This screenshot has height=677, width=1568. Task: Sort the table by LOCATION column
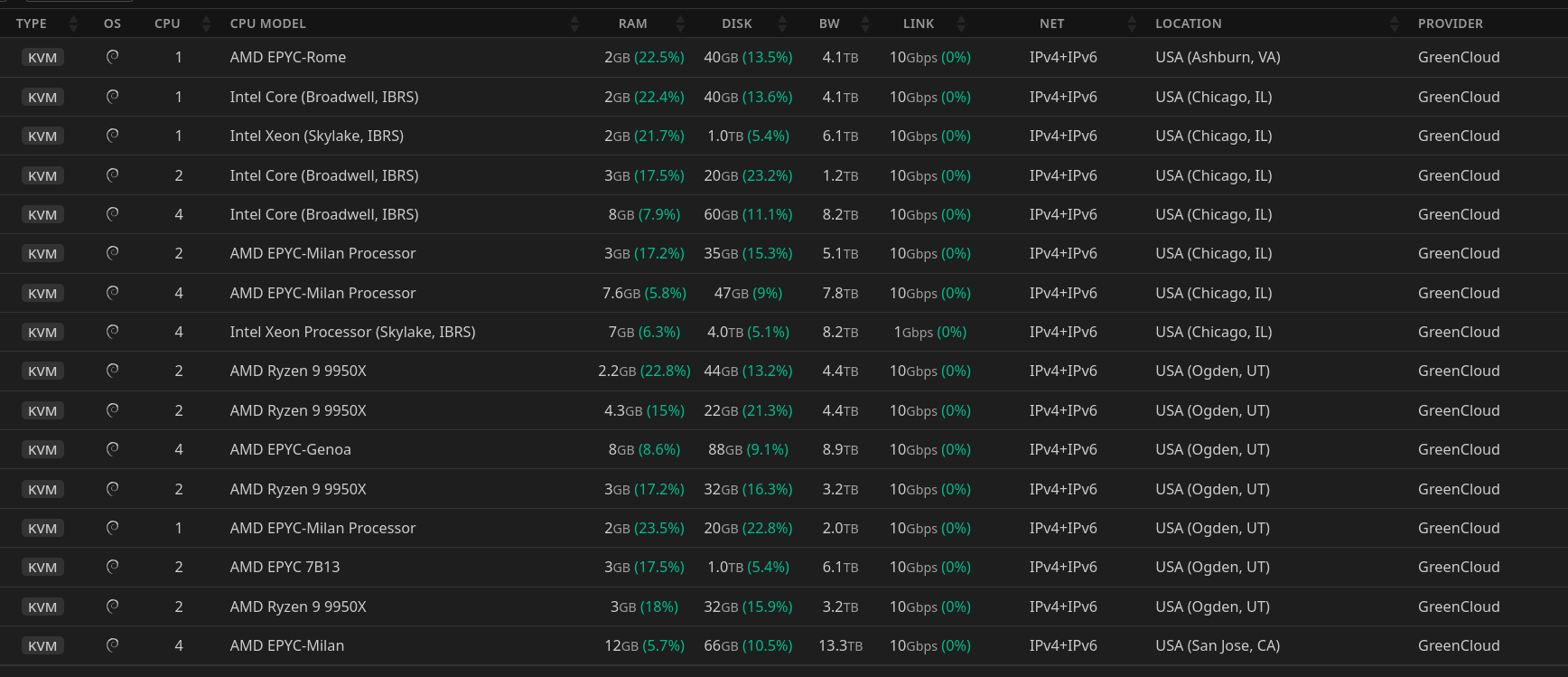(x=1395, y=24)
